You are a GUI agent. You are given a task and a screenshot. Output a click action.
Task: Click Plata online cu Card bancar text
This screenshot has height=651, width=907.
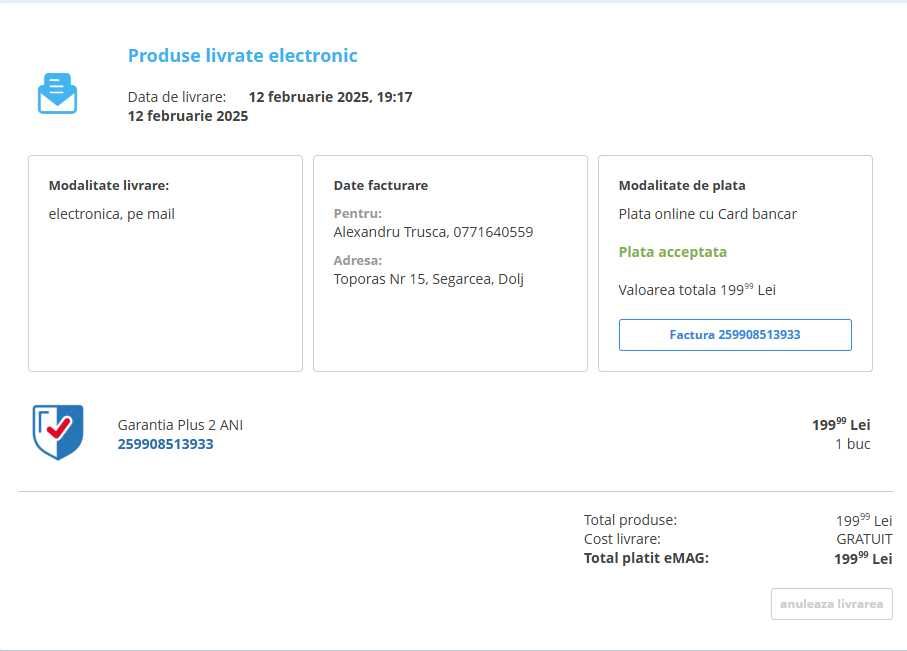708,213
